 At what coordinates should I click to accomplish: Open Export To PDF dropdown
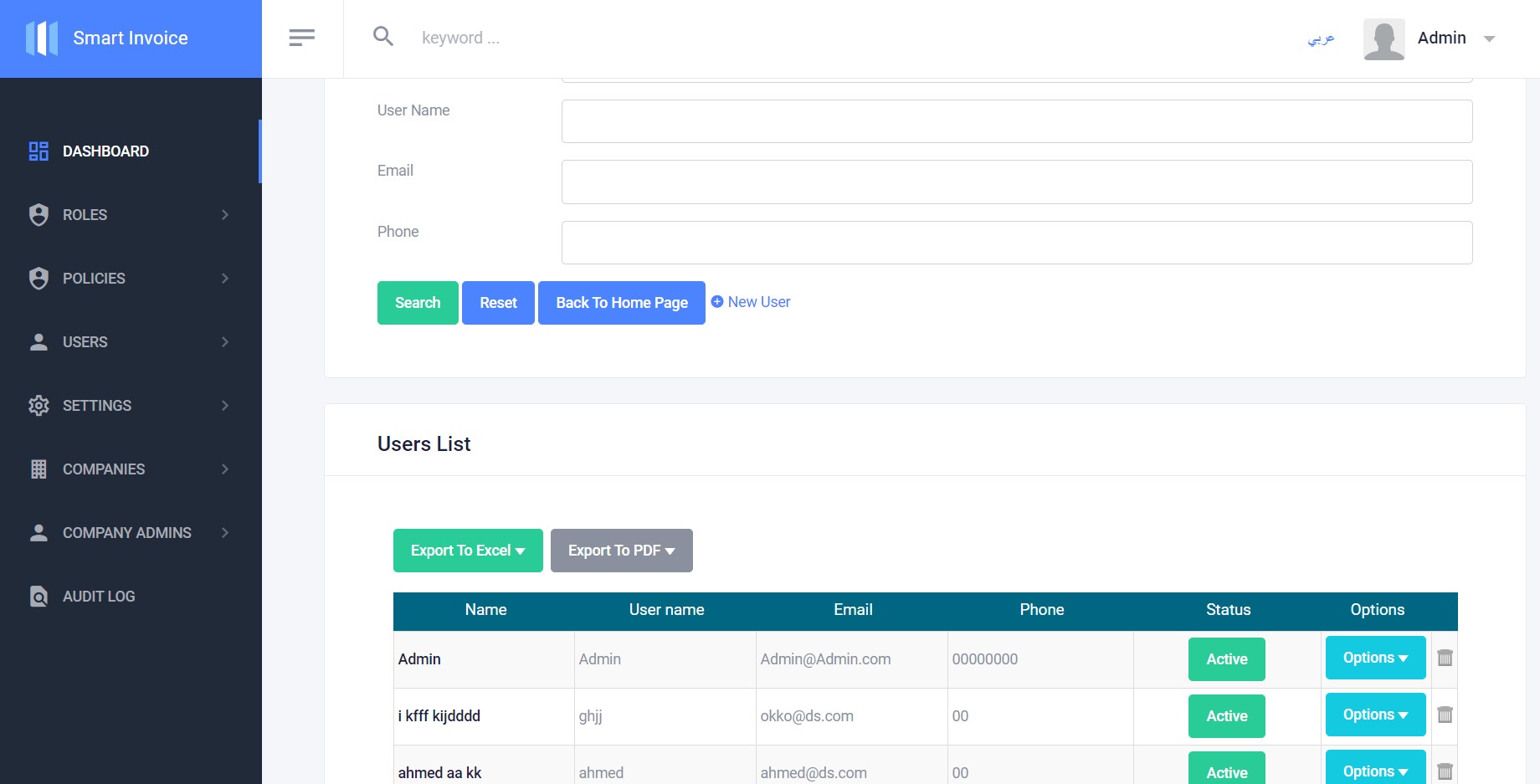coord(622,551)
